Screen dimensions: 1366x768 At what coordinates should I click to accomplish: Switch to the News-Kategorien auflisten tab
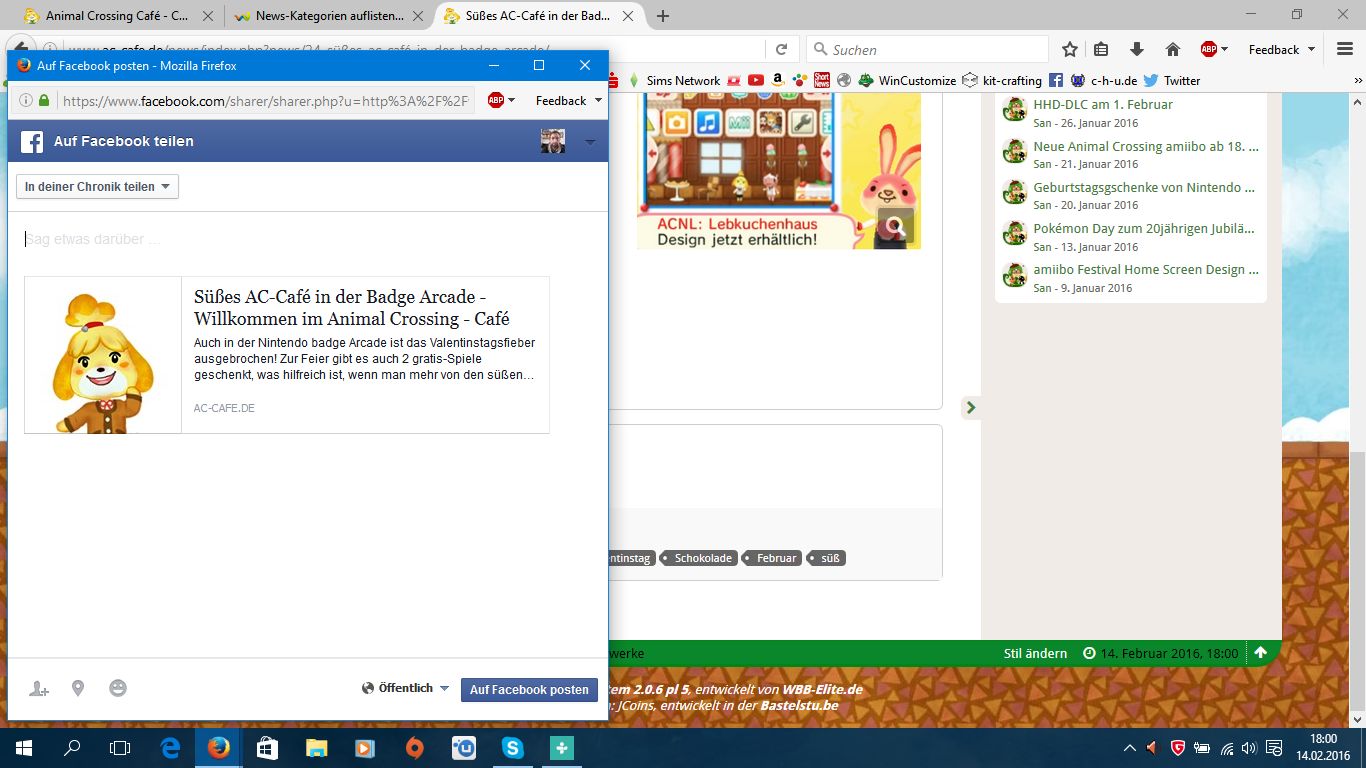[x=320, y=16]
